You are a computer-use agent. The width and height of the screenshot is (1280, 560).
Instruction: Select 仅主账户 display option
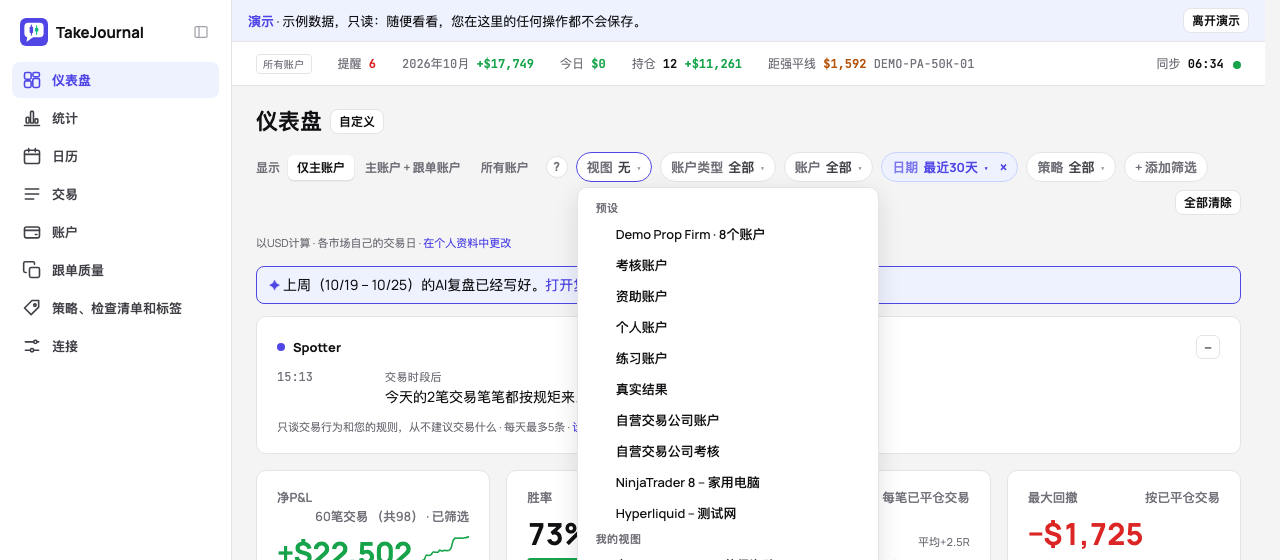[x=320, y=168]
